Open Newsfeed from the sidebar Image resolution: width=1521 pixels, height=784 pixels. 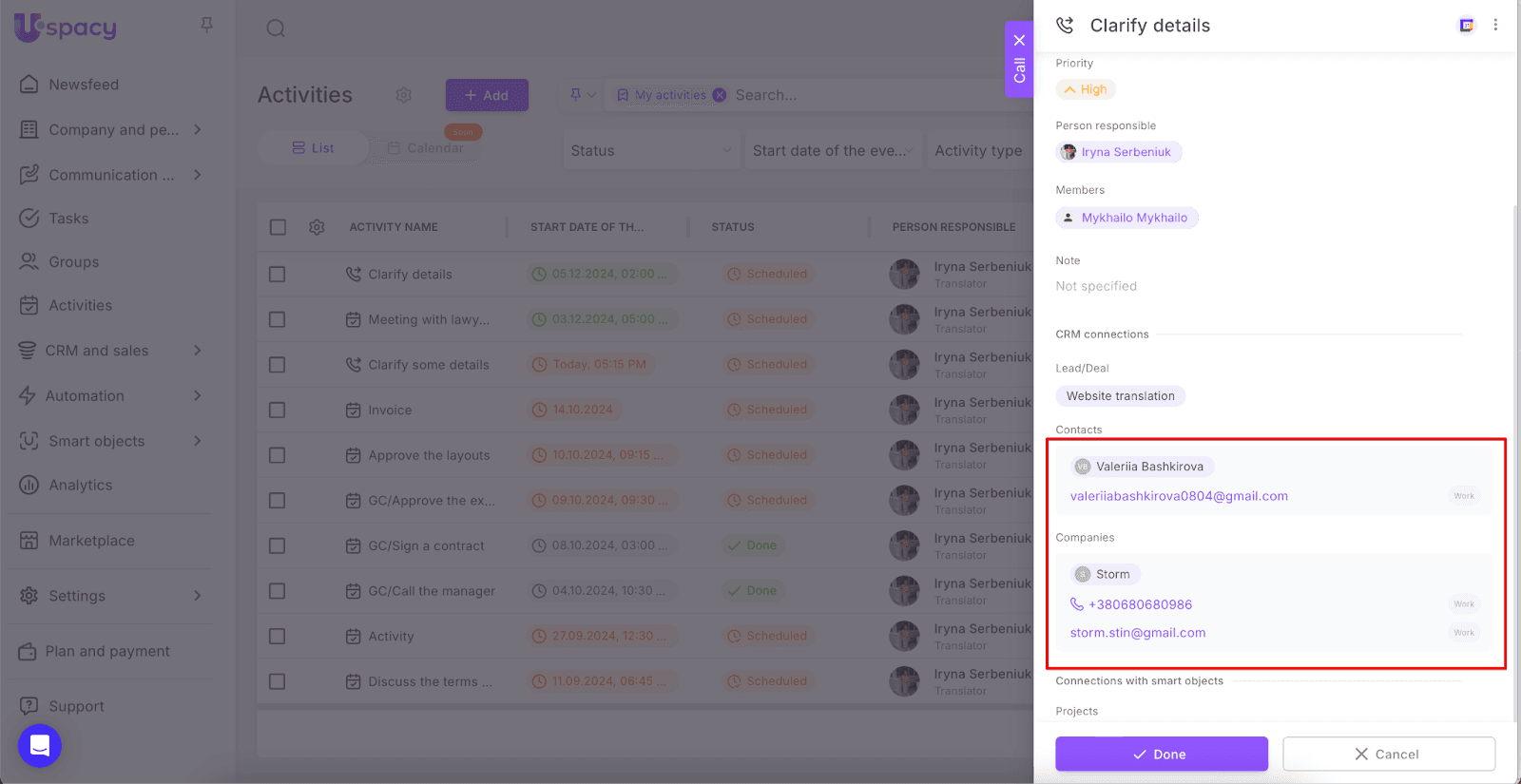[x=84, y=85]
